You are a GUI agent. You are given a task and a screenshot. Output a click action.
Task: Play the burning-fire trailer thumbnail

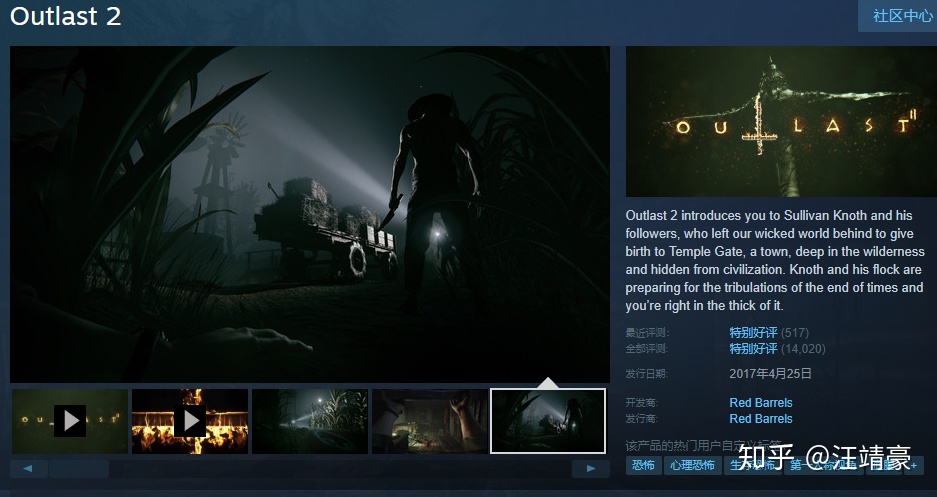(190, 421)
